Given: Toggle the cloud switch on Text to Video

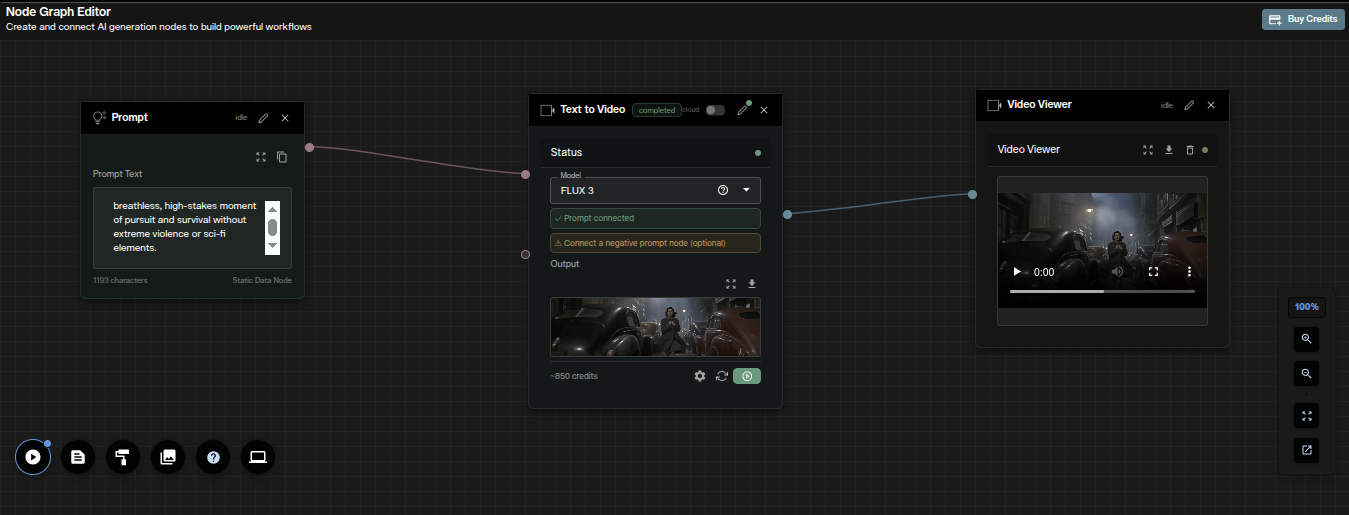Looking at the screenshot, I should [x=714, y=110].
